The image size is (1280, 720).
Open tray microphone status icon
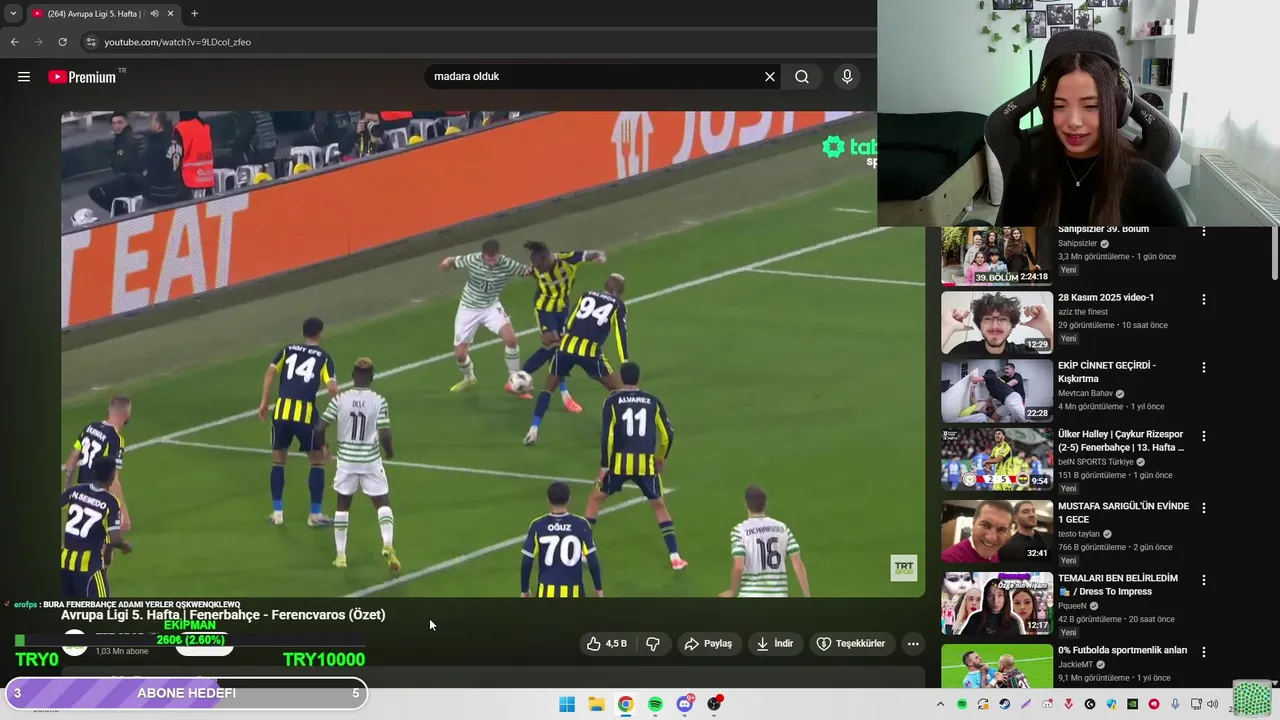coord(1175,704)
